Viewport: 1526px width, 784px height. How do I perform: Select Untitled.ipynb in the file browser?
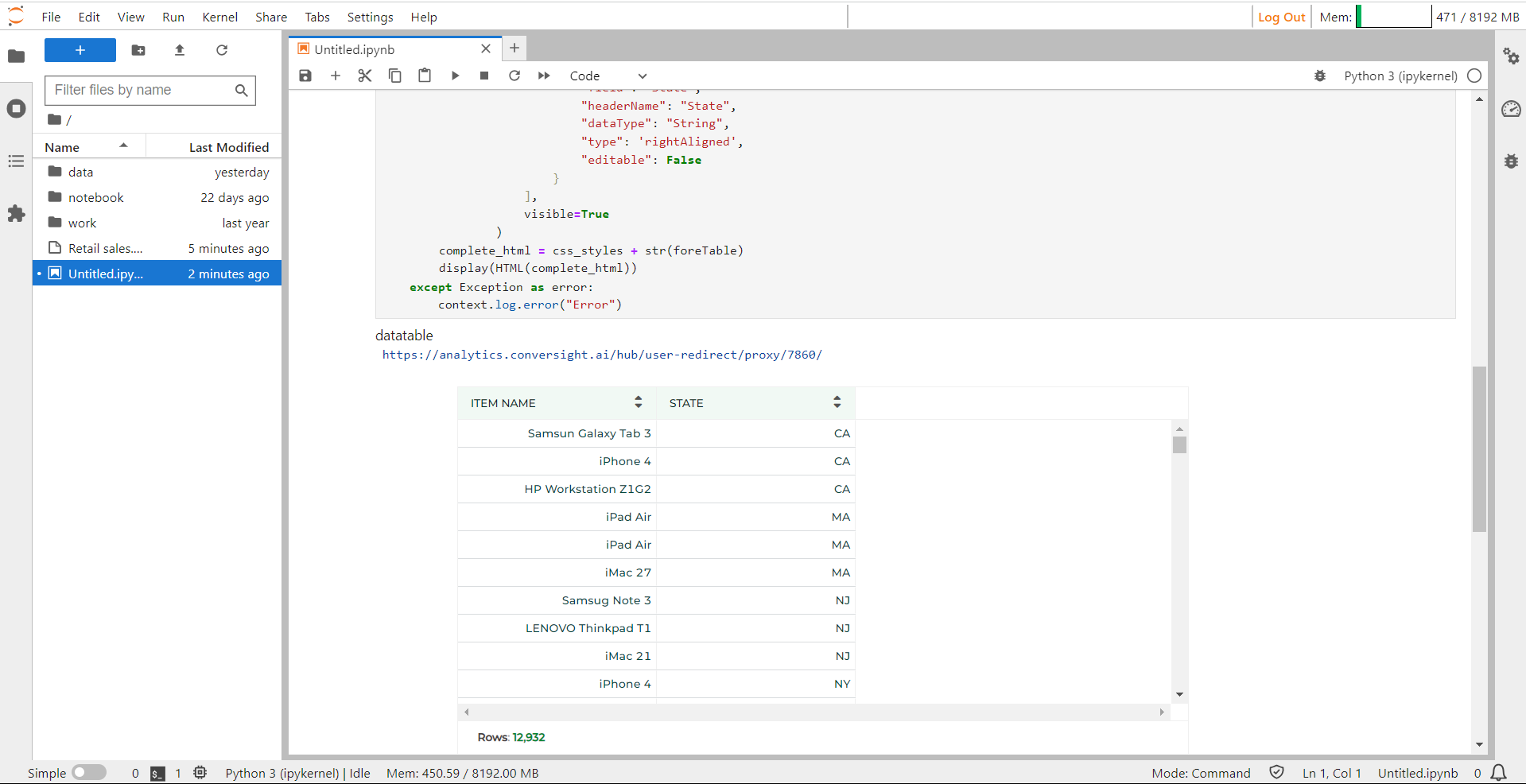point(157,274)
